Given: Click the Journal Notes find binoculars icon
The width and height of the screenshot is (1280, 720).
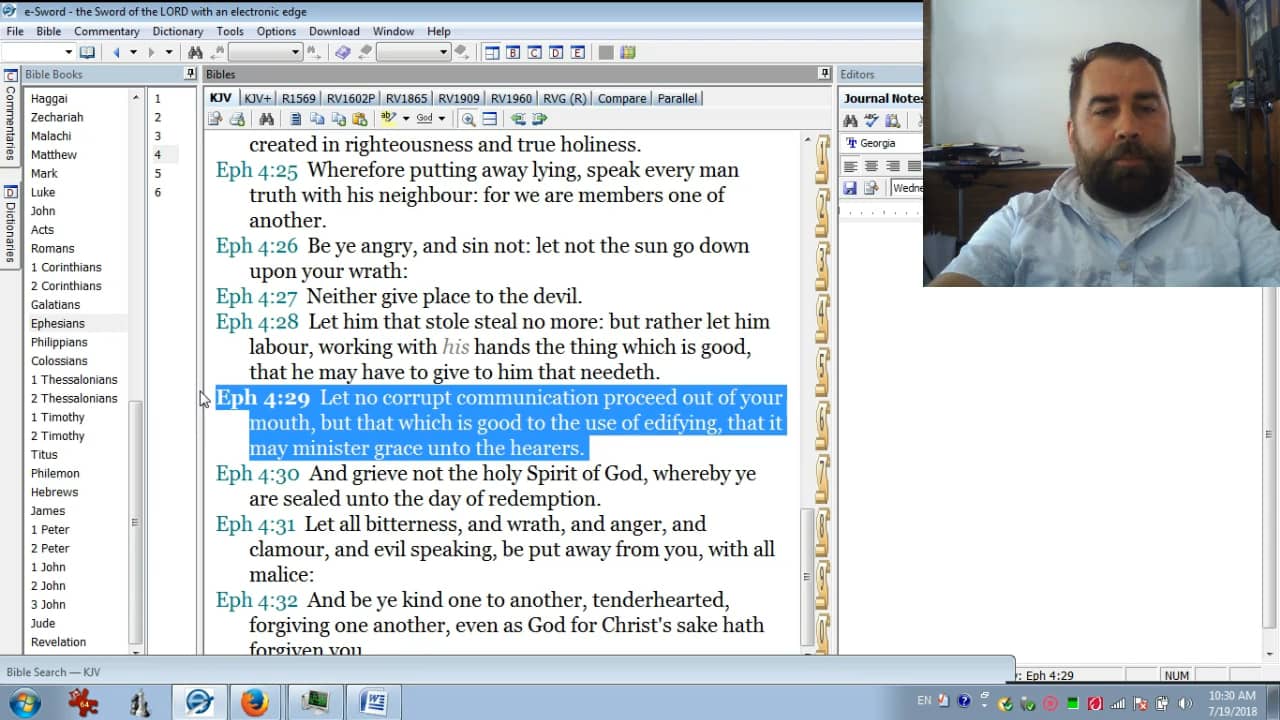Looking at the screenshot, I should 850,121.
